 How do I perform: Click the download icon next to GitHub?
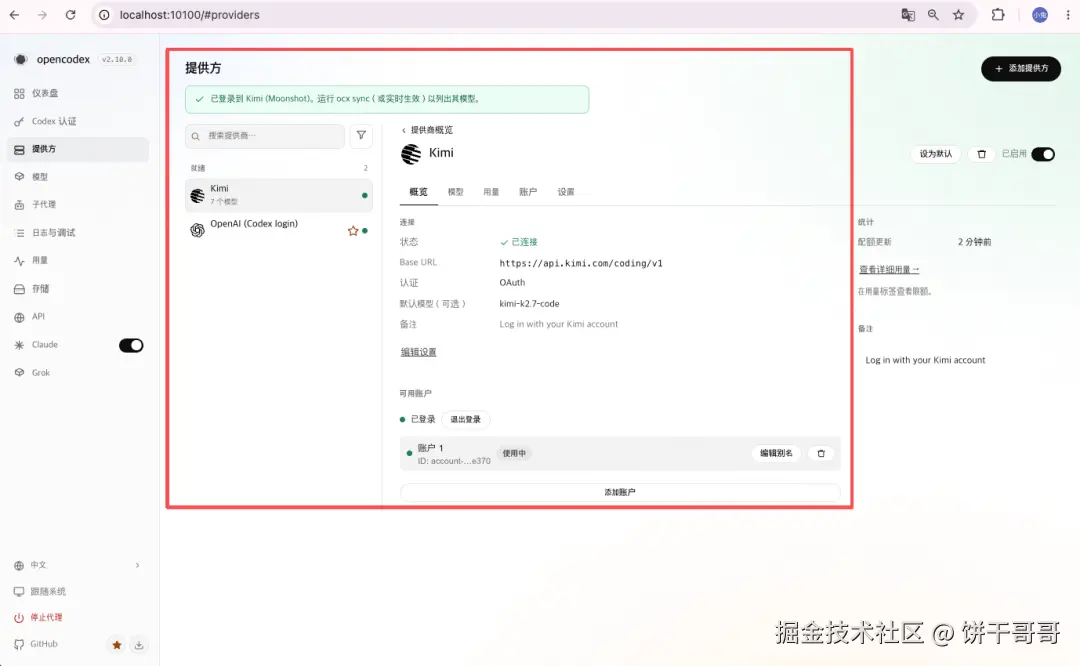point(138,645)
